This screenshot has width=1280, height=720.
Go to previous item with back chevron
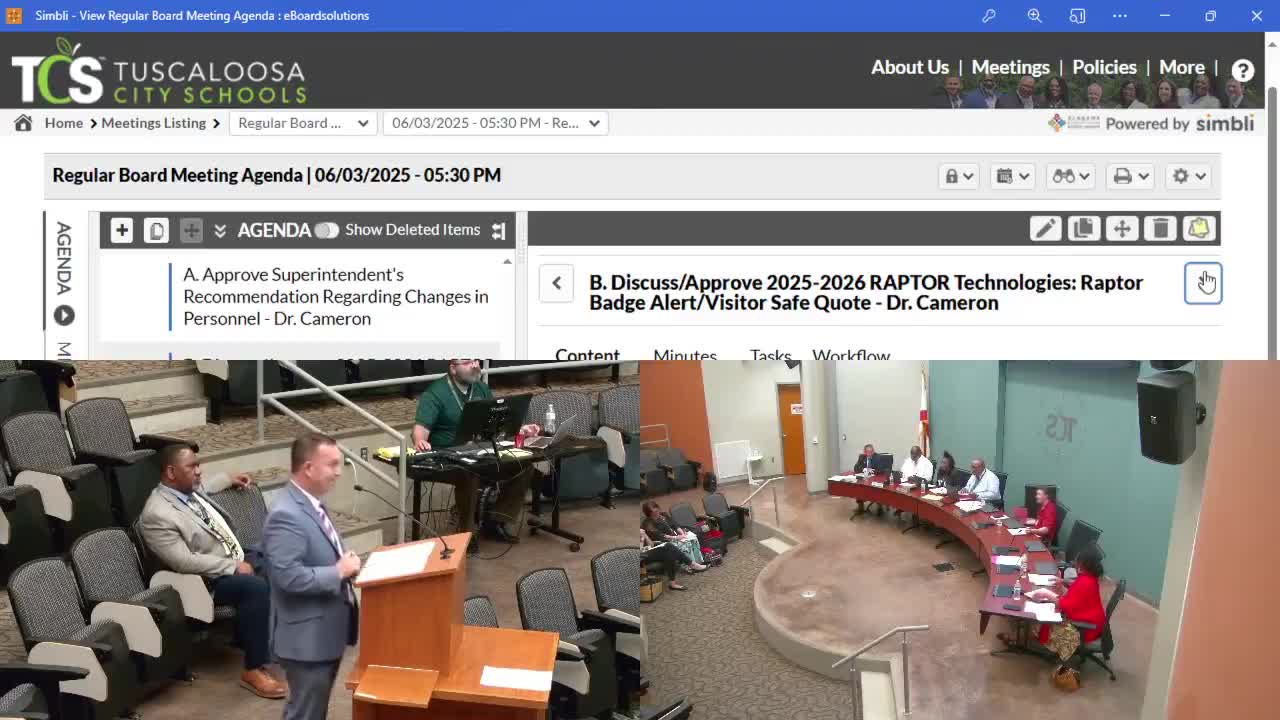click(x=557, y=283)
